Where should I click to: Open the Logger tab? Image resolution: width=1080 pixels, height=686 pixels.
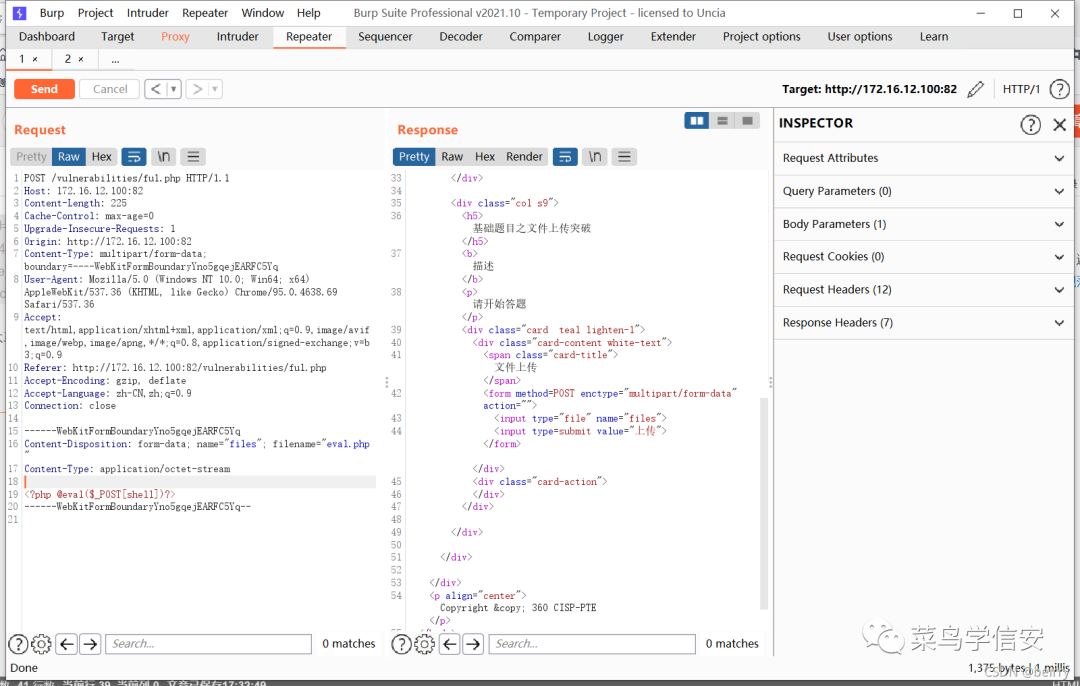(x=605, y=37)
